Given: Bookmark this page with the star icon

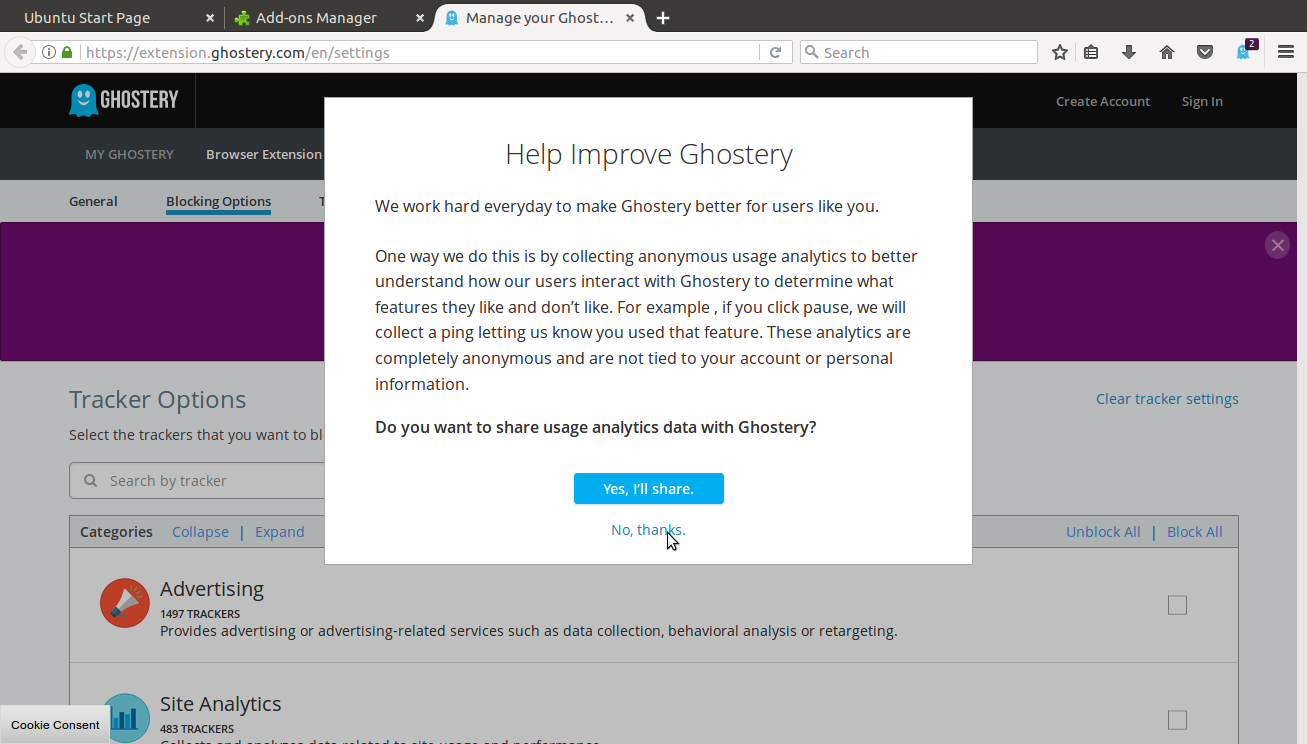Looking at the screenshot, I should pos(1060,52).
